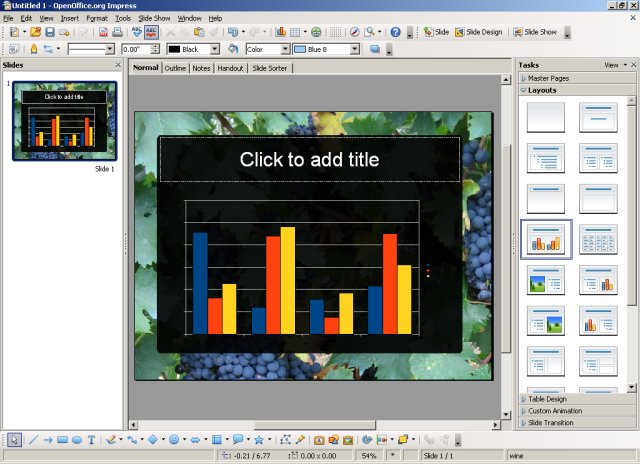Viewport: 640px width, 464px height.
Task: Switch to the Handout tab
Action: pyautogui.click(x=230, y=68)
